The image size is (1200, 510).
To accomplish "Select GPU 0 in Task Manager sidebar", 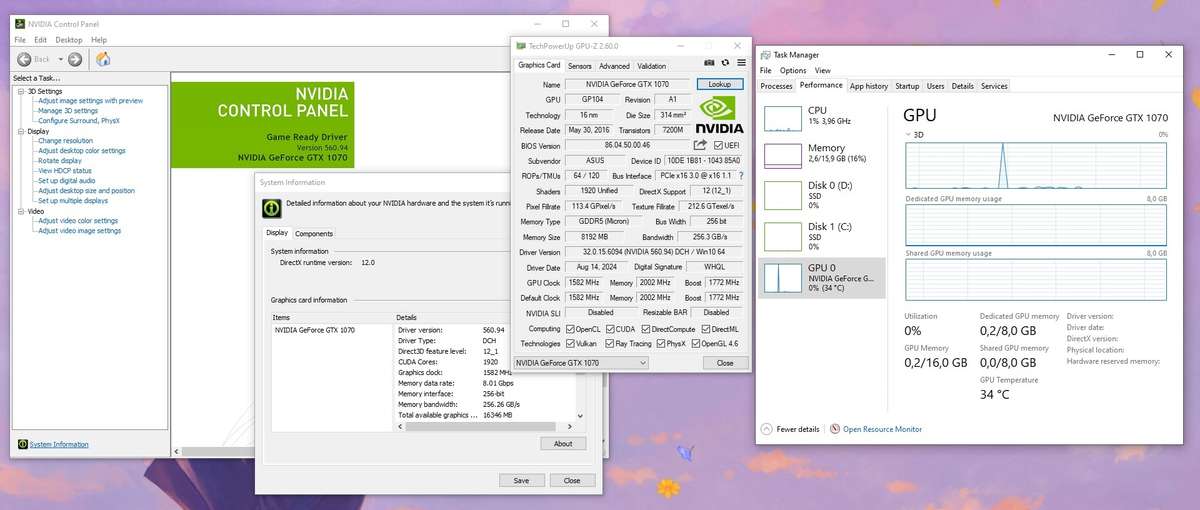I will click(822, 277).
